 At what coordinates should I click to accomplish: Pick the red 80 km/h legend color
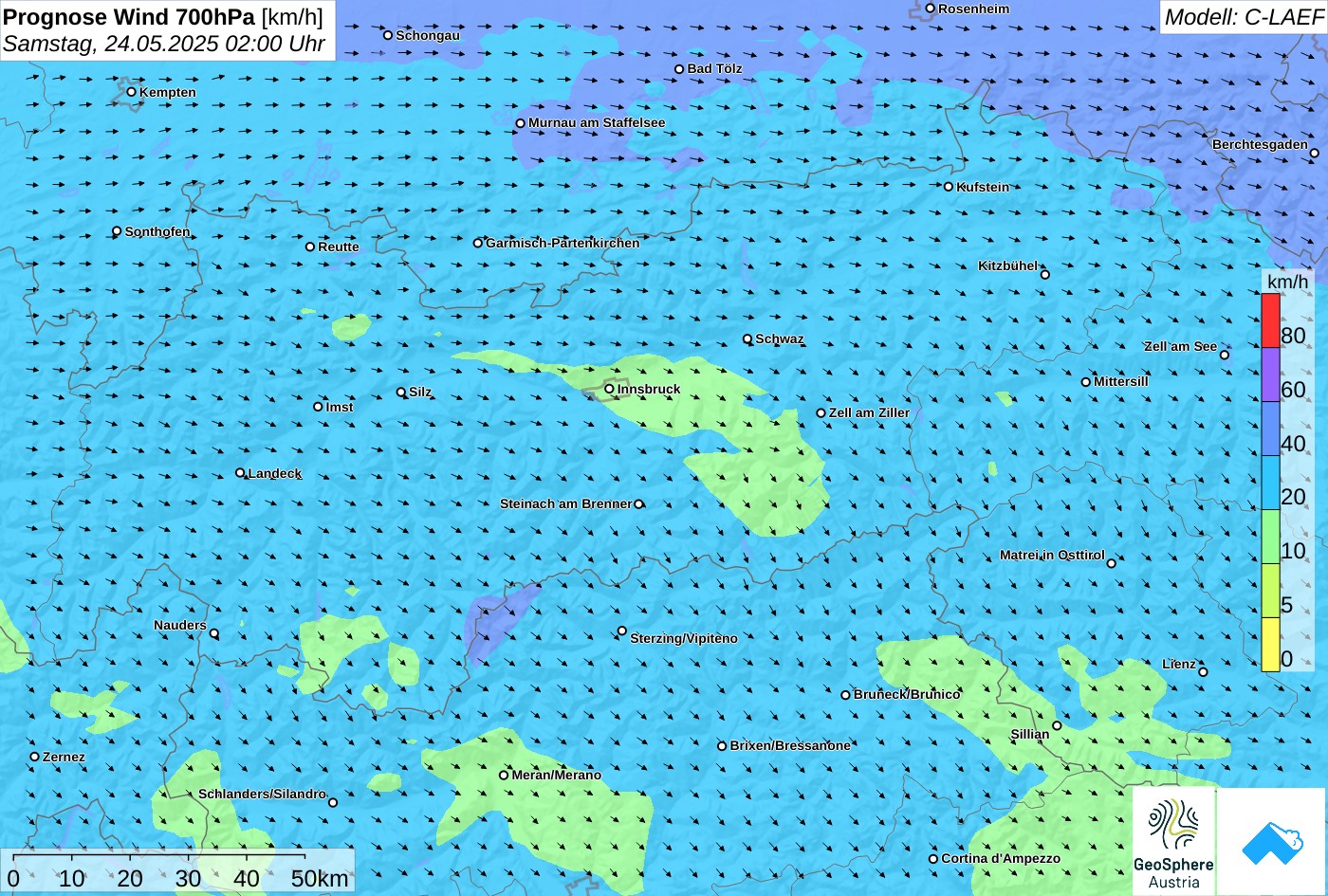point(1270,320)
